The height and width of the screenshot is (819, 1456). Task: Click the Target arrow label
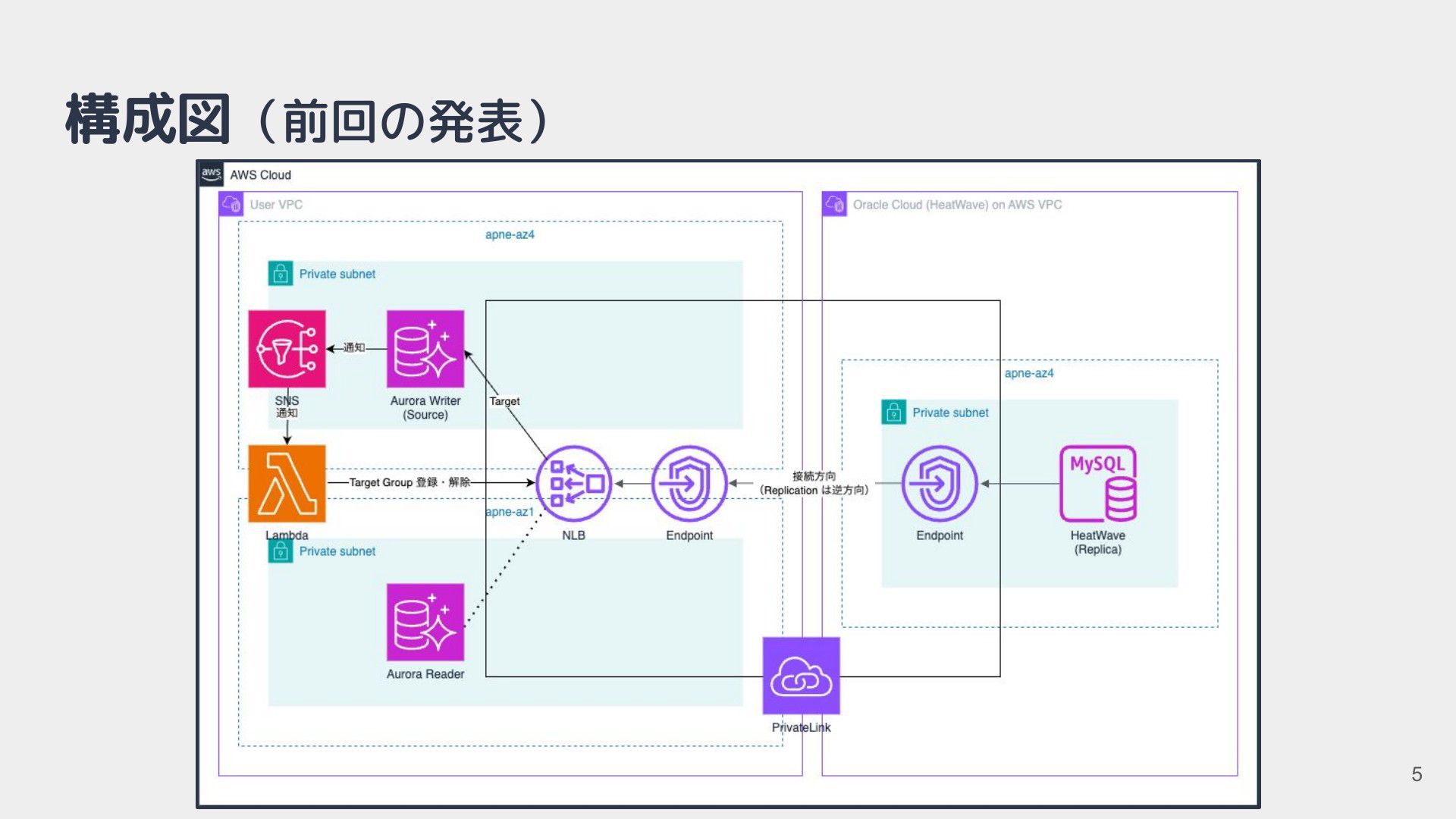(x=504, y=401)
